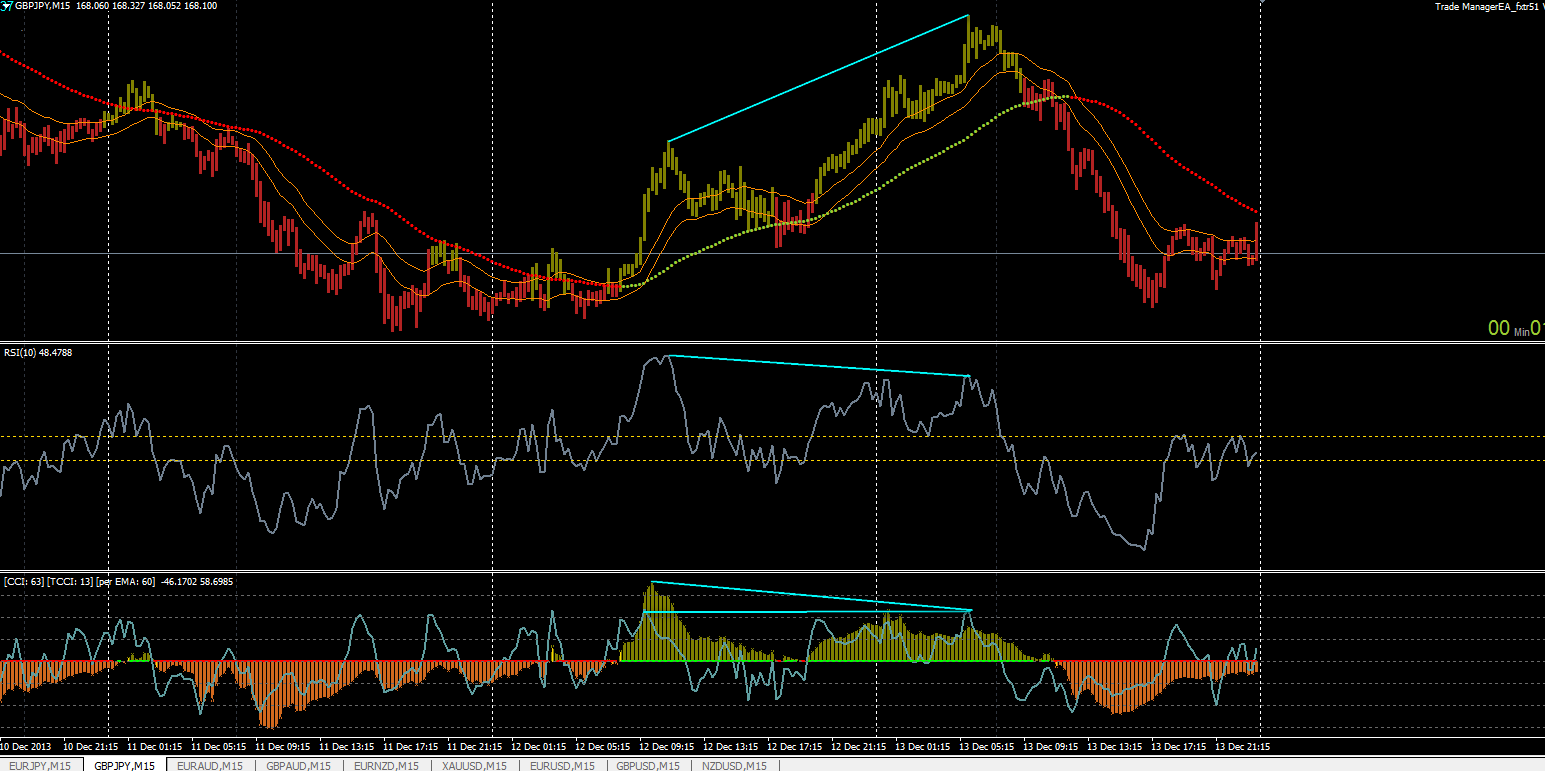Viewport: 1545px width, 771px height.
Task: Click the RSI(10) 48.4788 indicator label
Action: (38, 352)
